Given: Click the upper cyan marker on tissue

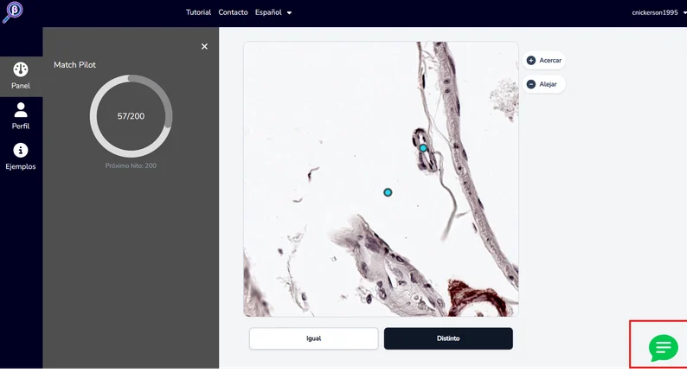Looking at the screenshot, I should (423, 148).
